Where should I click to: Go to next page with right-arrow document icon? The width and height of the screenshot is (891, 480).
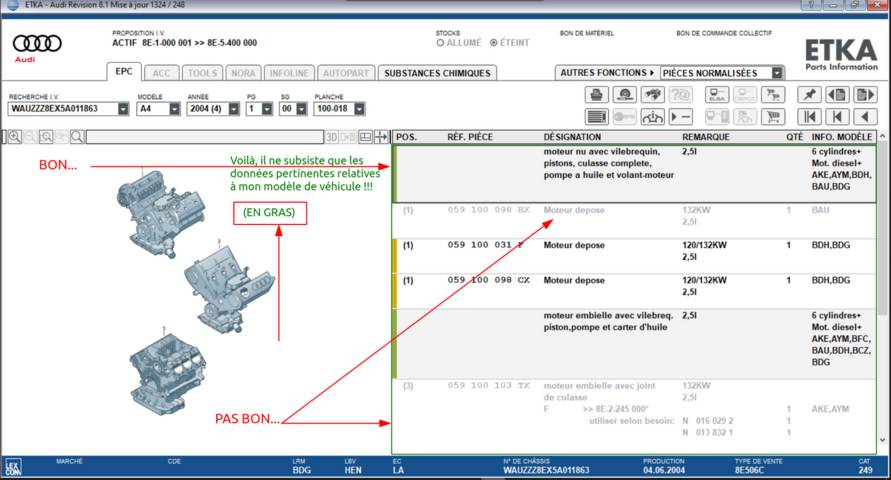coord(865,95)
